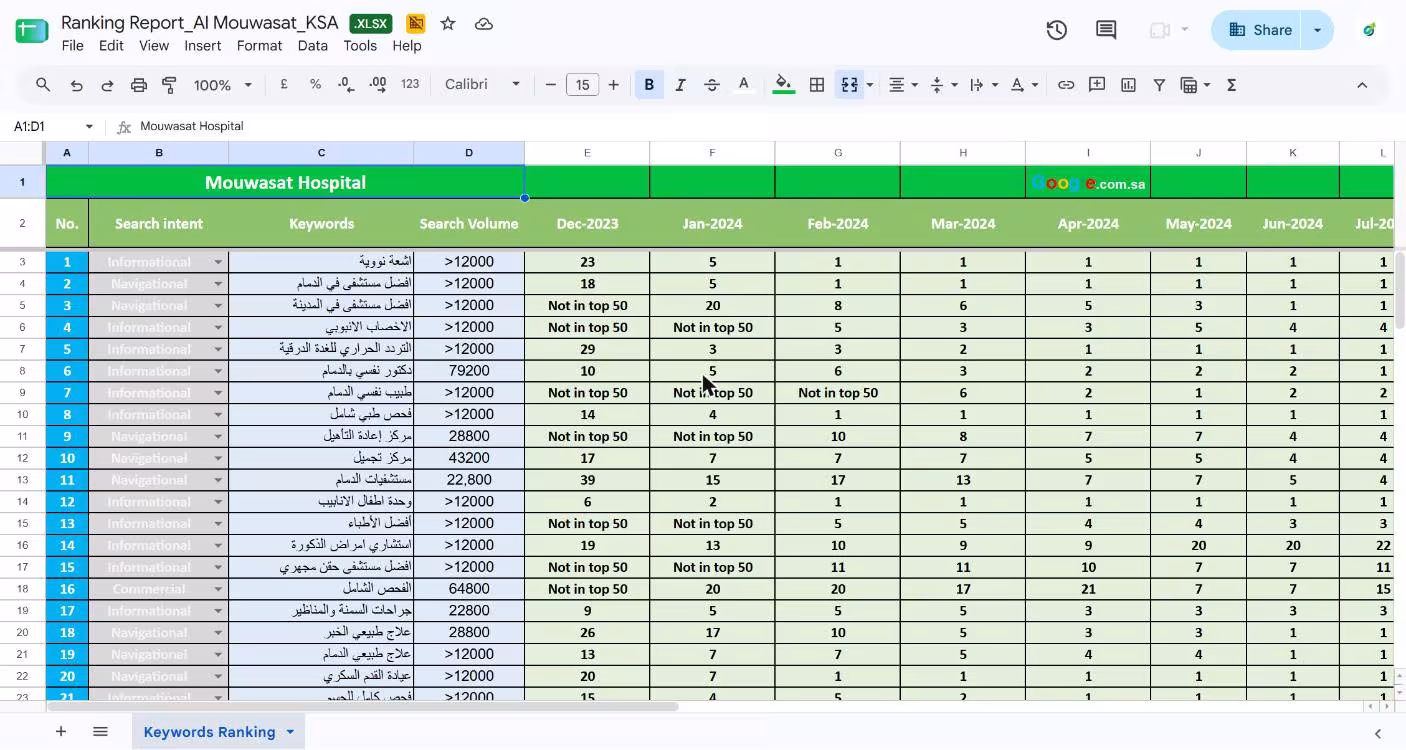Toggle bold formatting

click(649, 85)
